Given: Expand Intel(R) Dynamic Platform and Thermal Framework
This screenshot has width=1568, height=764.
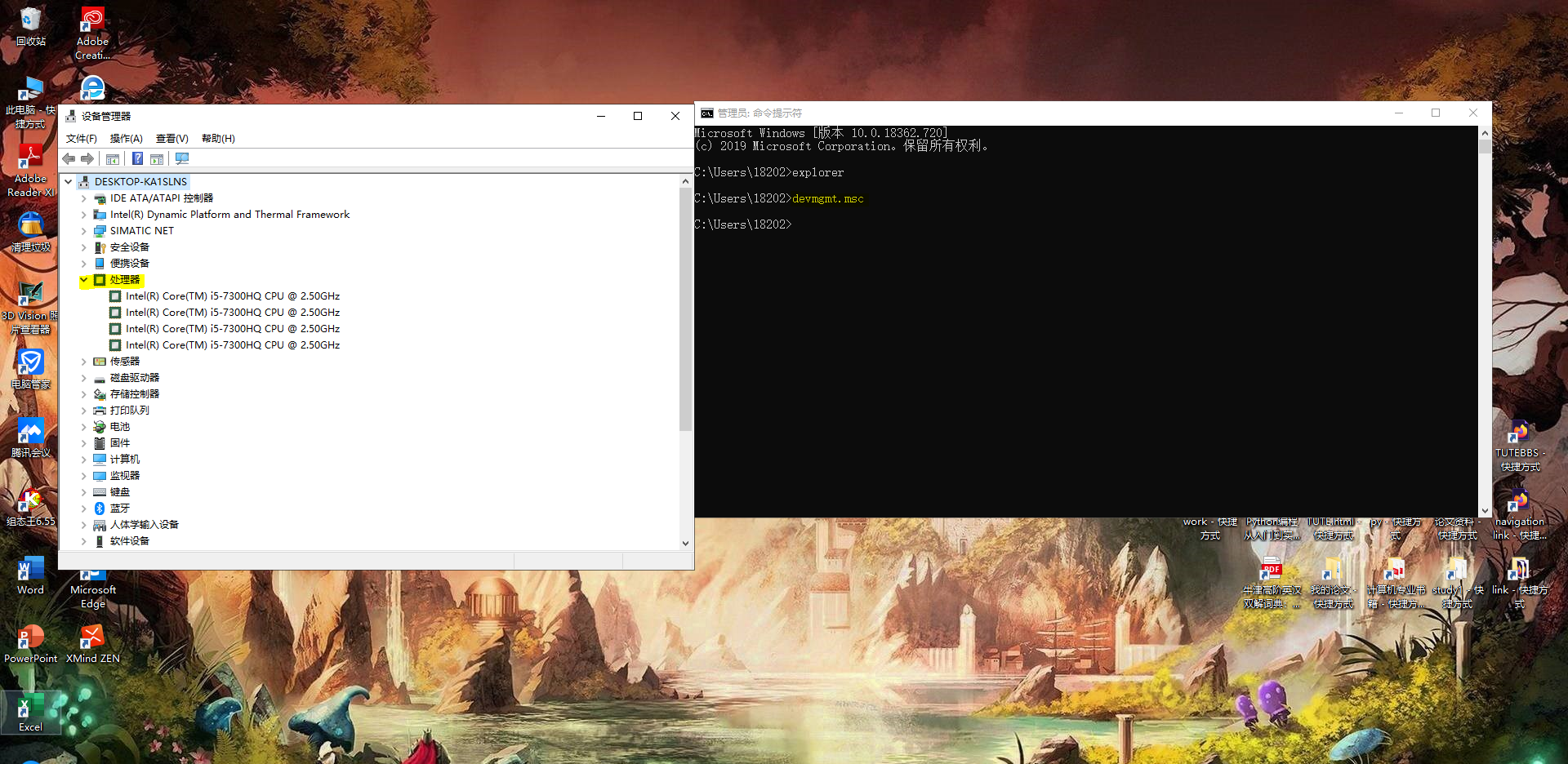Looking at the screenshot, I should [x=83, y=215].
